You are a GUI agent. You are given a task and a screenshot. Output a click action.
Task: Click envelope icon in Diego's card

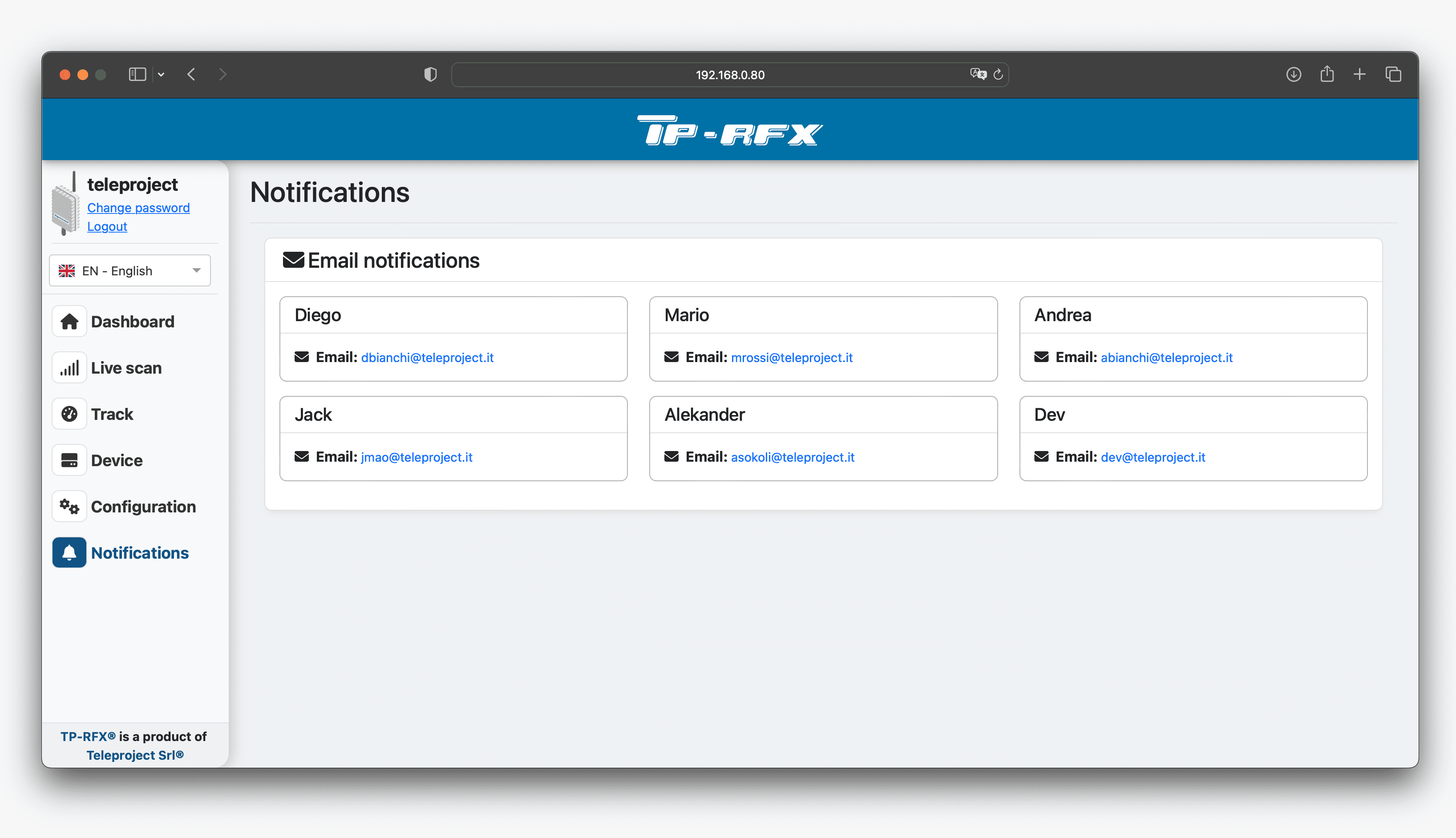[302, 357]
